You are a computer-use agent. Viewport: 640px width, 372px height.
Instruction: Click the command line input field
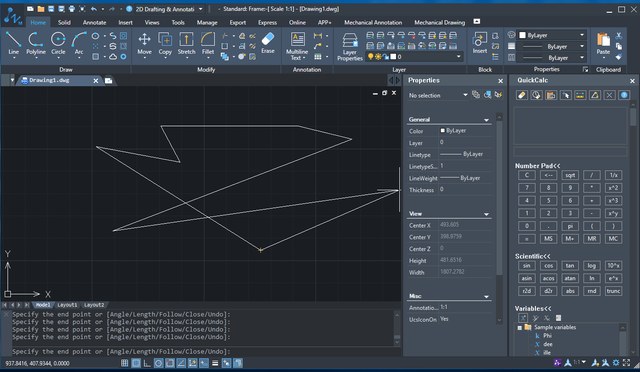(202, 352)
